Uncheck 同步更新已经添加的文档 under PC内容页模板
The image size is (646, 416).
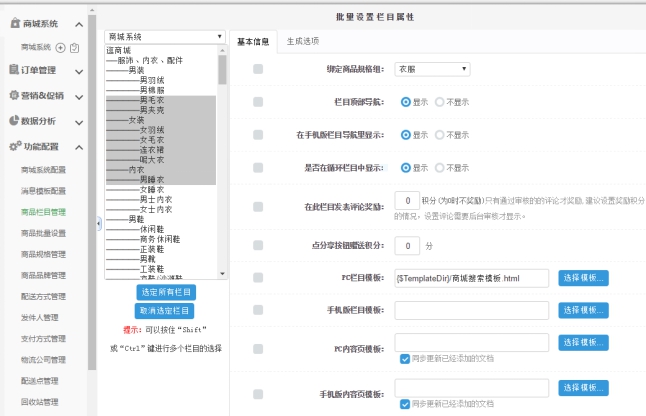[x=405, y=359]
